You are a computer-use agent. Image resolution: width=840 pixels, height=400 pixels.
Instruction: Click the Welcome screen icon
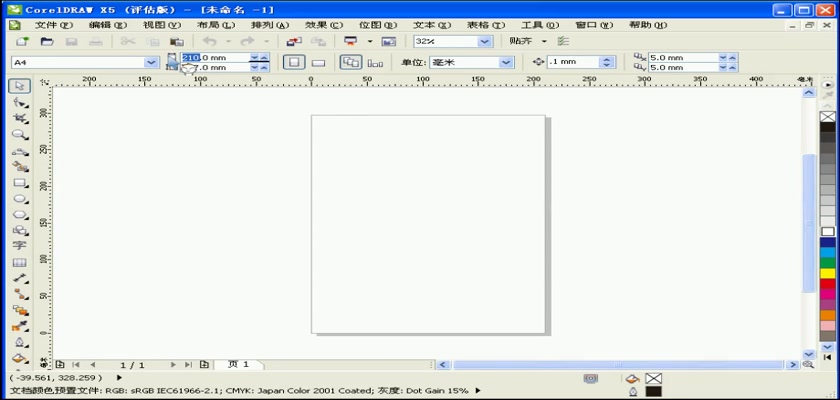pyautogui.click(x=388, y=41)
